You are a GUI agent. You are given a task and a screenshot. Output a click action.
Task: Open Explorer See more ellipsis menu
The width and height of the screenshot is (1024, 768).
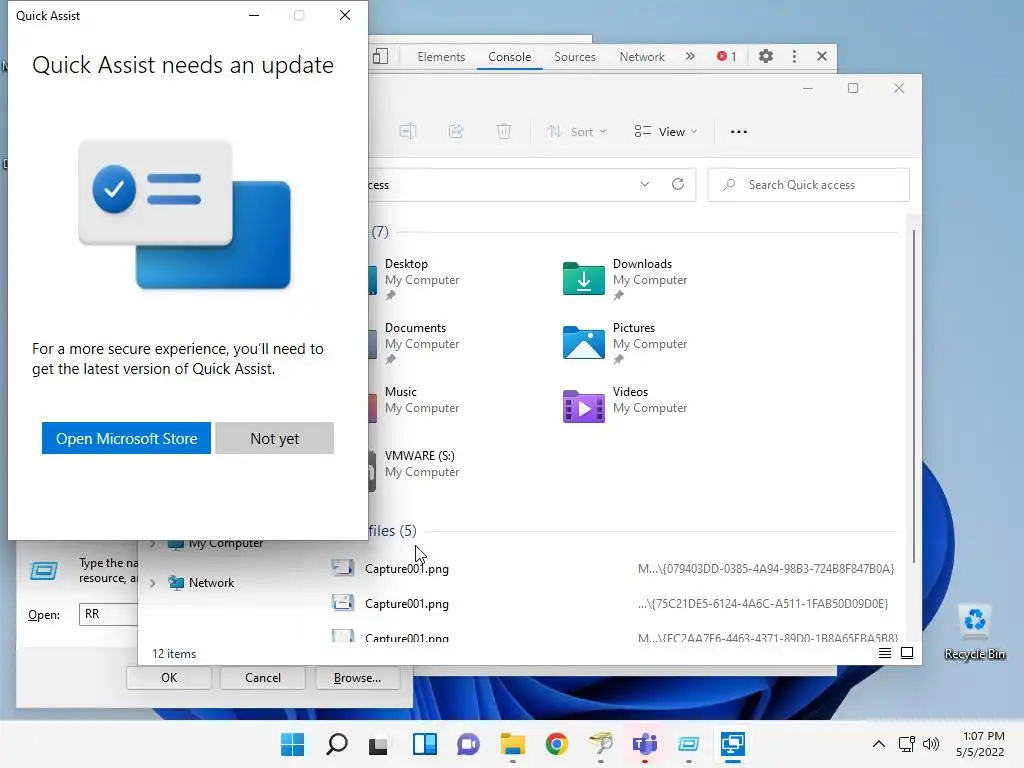coord(739,132)
